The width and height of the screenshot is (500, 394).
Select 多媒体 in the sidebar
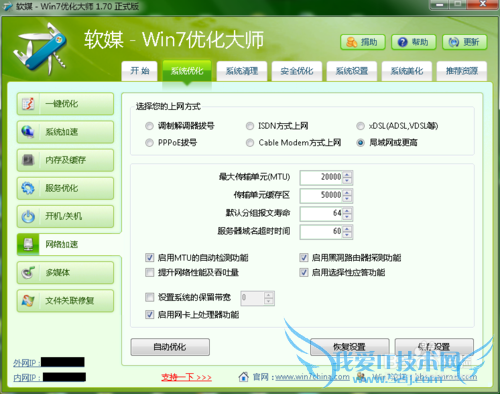pyautogui.click(x=65, y=272)
